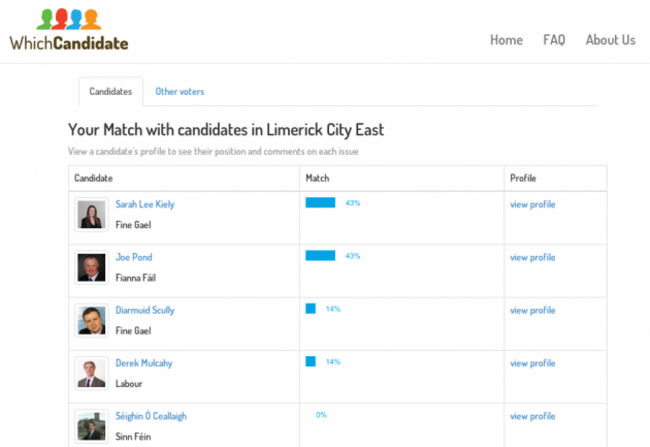View profile for Joe Pond
The width and height of the screenshot is (650, 447).
click(532, 258)
